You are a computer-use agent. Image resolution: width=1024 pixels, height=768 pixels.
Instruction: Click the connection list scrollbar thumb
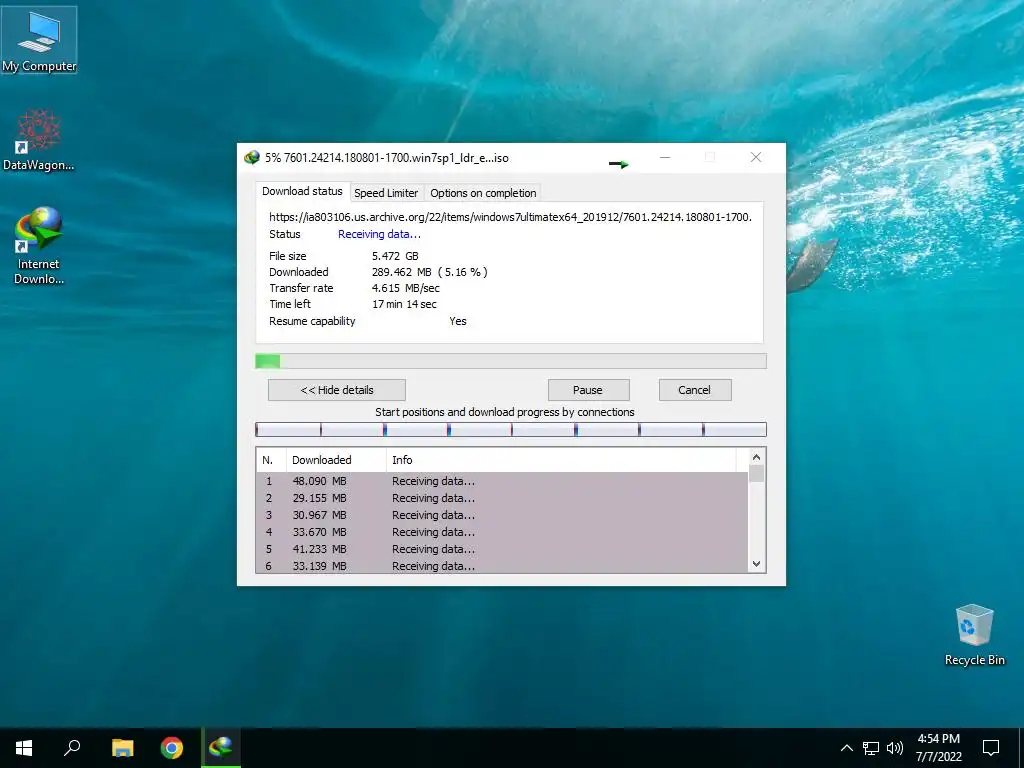coord(756,473)
